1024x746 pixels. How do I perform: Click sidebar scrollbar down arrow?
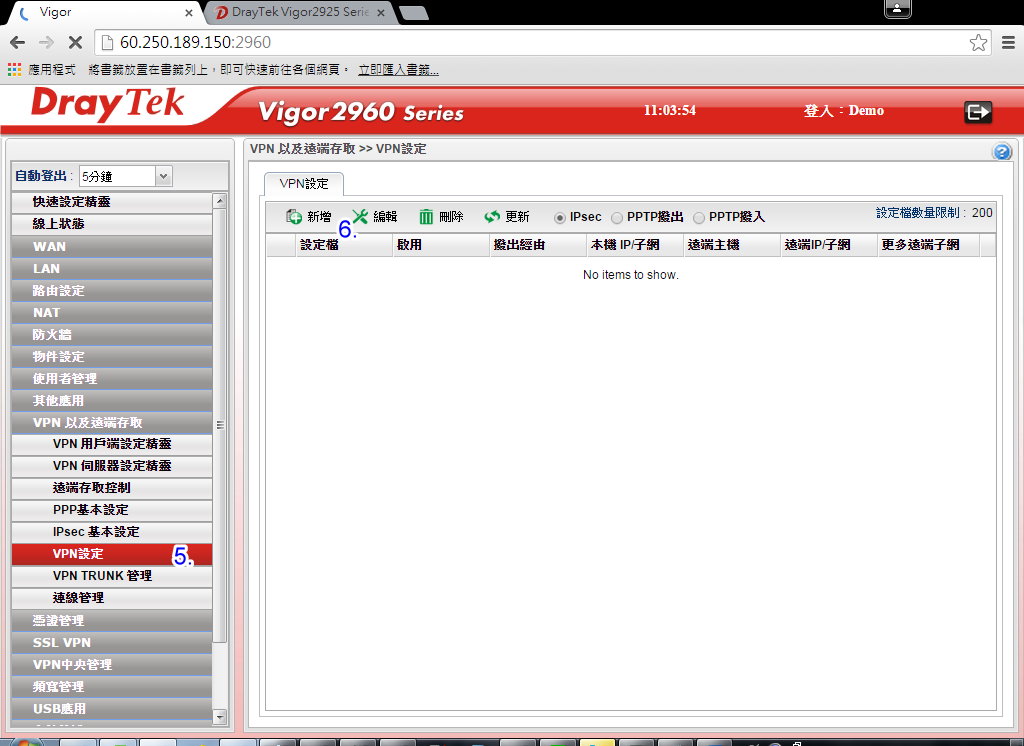click(220, 717)
